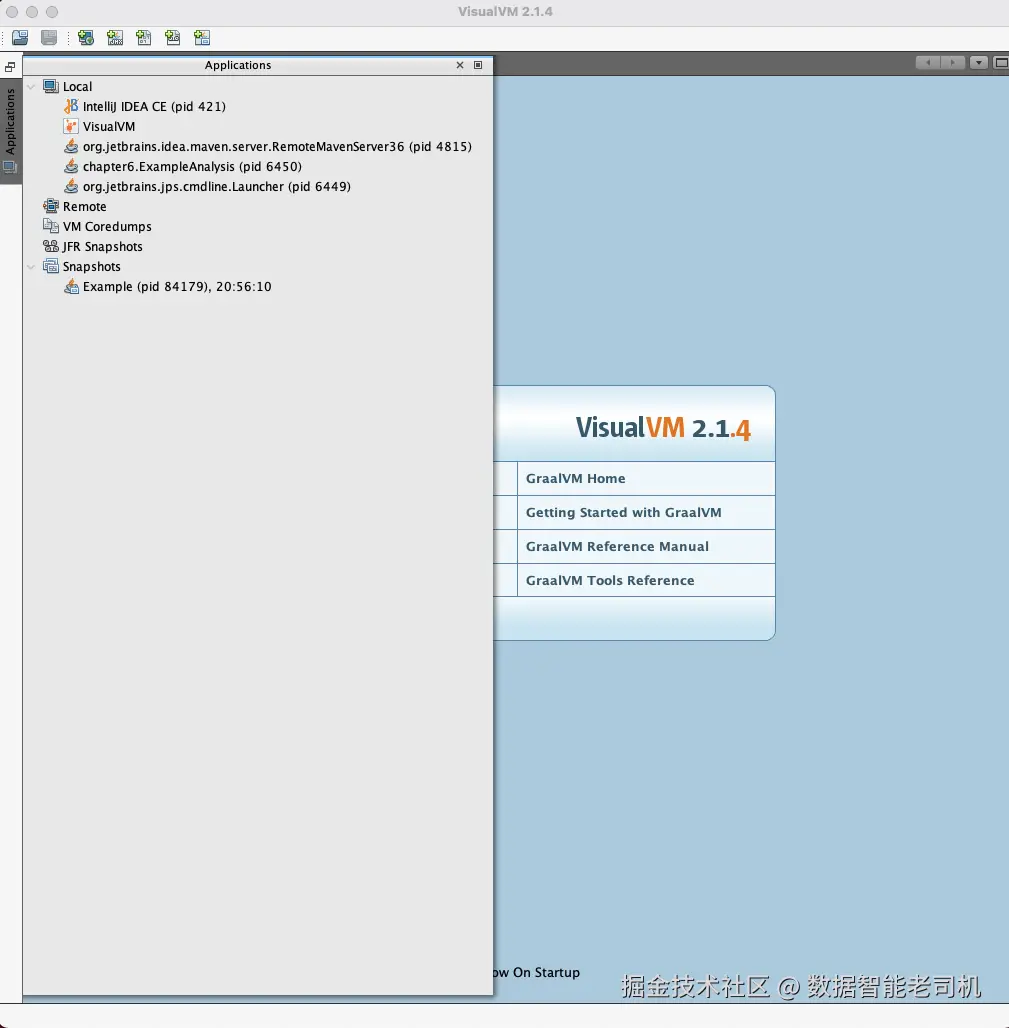Select the JFR Snapshots node
This screenshot has height=1028, width=1009.
coord(102,247)
